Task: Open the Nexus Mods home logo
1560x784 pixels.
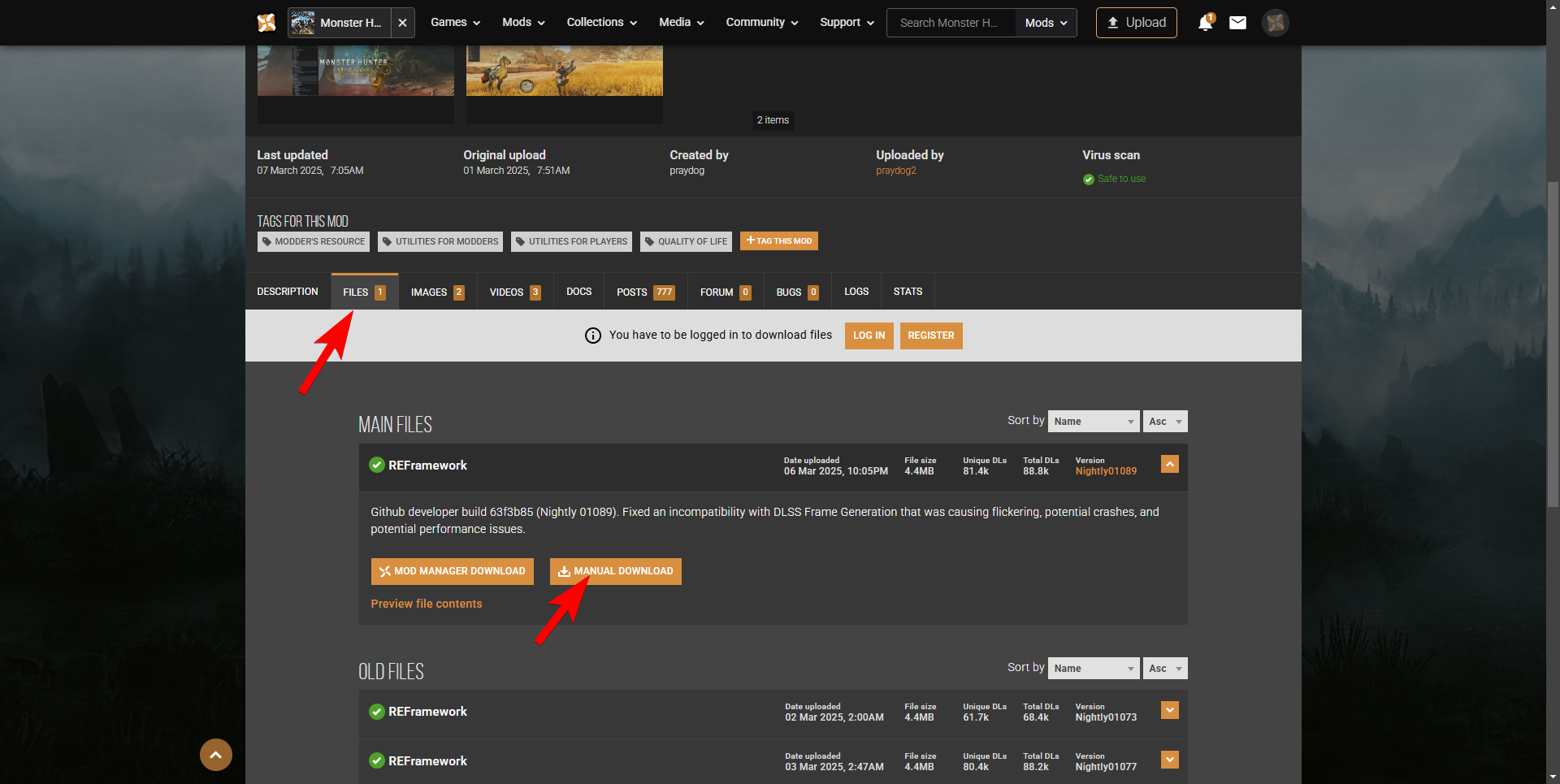Action: pos(266,23)
